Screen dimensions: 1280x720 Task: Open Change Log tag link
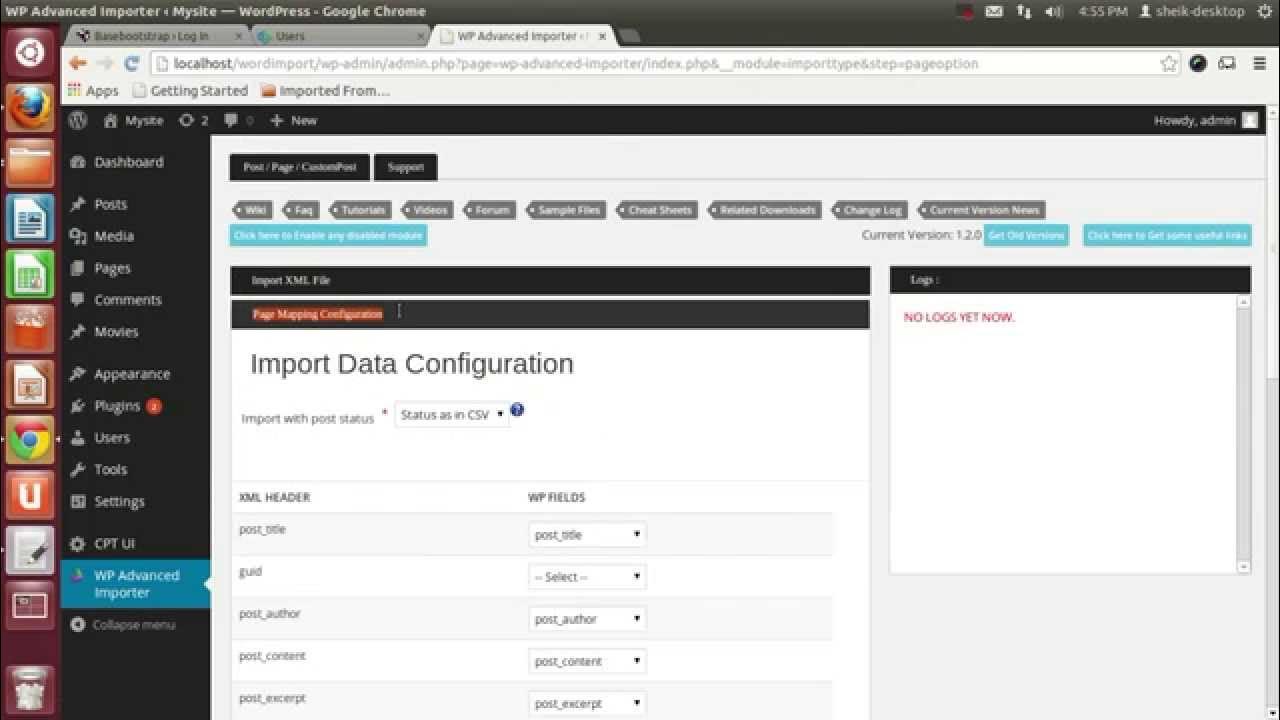pyautogui.click(x=869, y=210)
